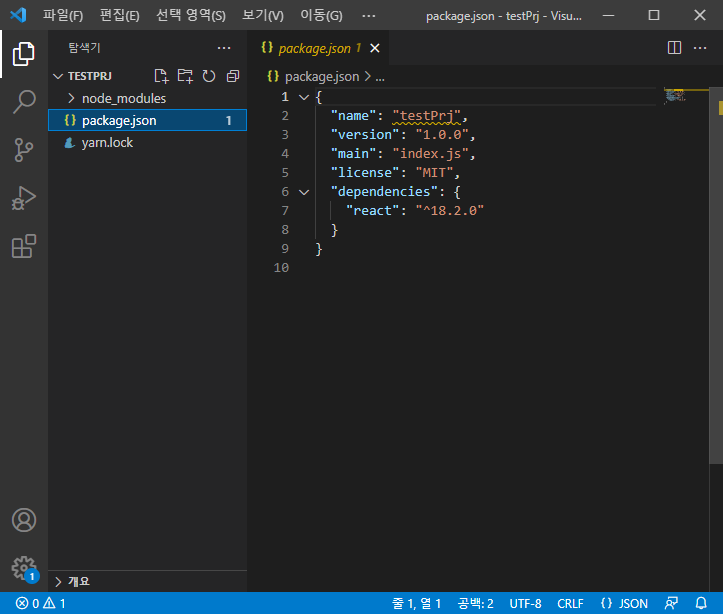The width and height of the screenshot is (723, 614).
Task: Fold the dependencies block at line 6
Action: pos(304,192)
